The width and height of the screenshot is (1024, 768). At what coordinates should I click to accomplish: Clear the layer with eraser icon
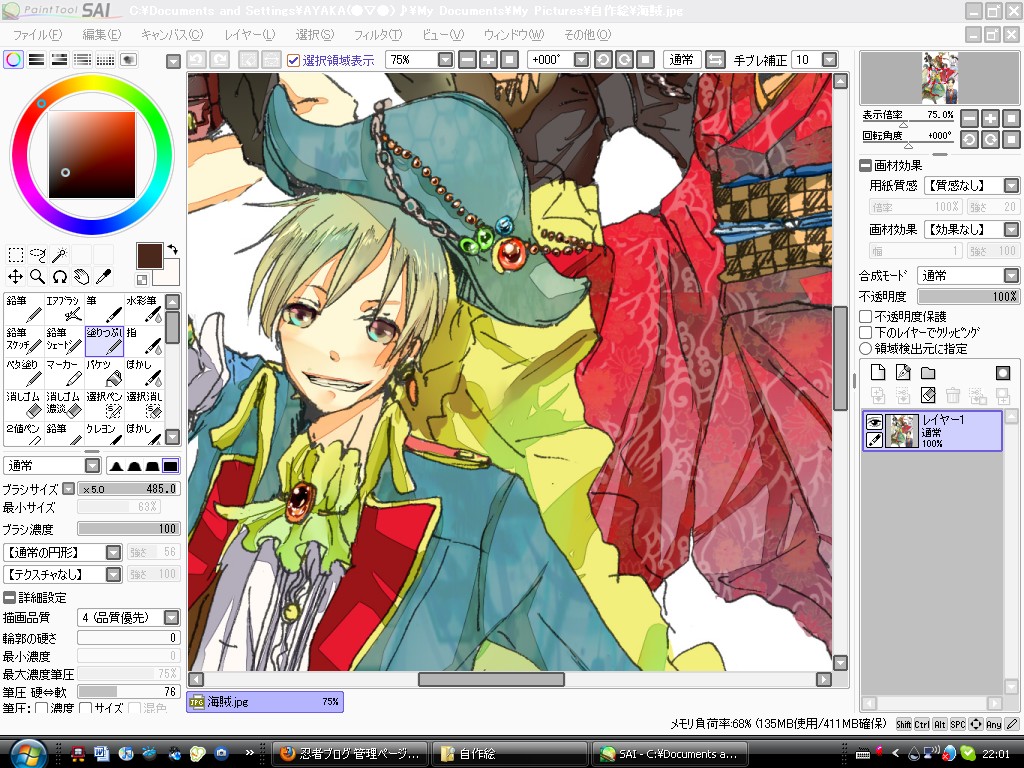(x=928, y=395)
